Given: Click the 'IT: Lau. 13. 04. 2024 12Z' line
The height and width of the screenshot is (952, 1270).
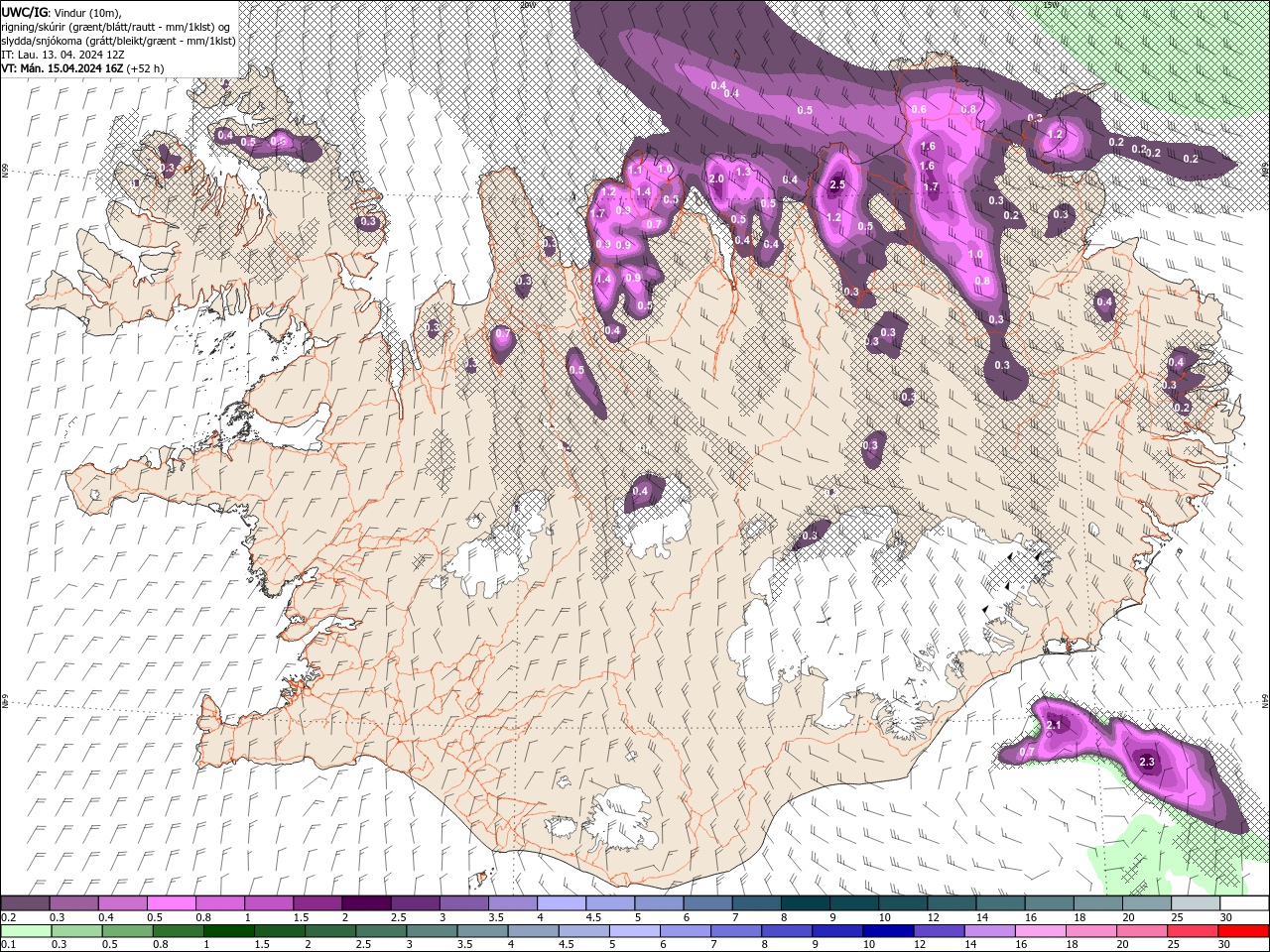Looking at the screenshot, I should coord(62,55).
